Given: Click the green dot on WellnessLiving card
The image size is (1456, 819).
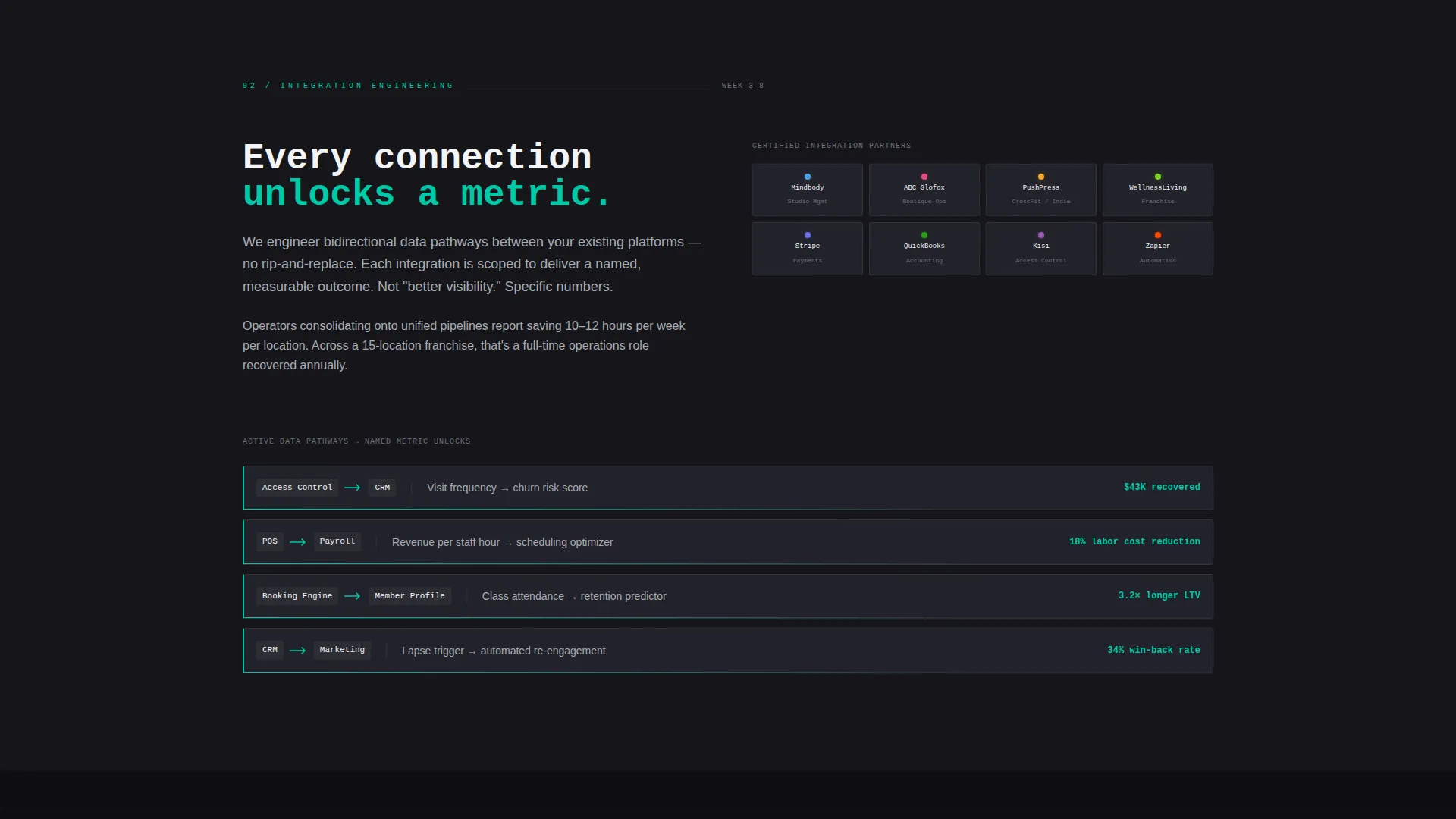Looking at the screenshot, I should [1157, 177].
